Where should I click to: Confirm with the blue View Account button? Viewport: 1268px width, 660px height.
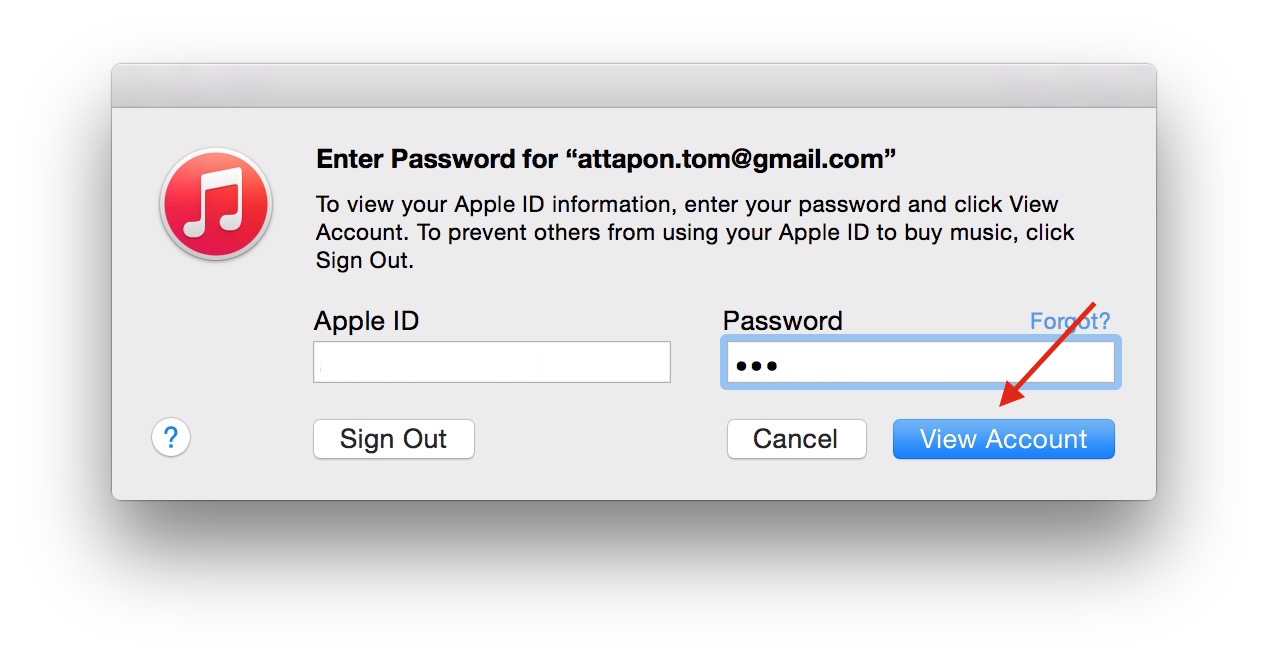pyautogui.click(x=1003, y=439)
